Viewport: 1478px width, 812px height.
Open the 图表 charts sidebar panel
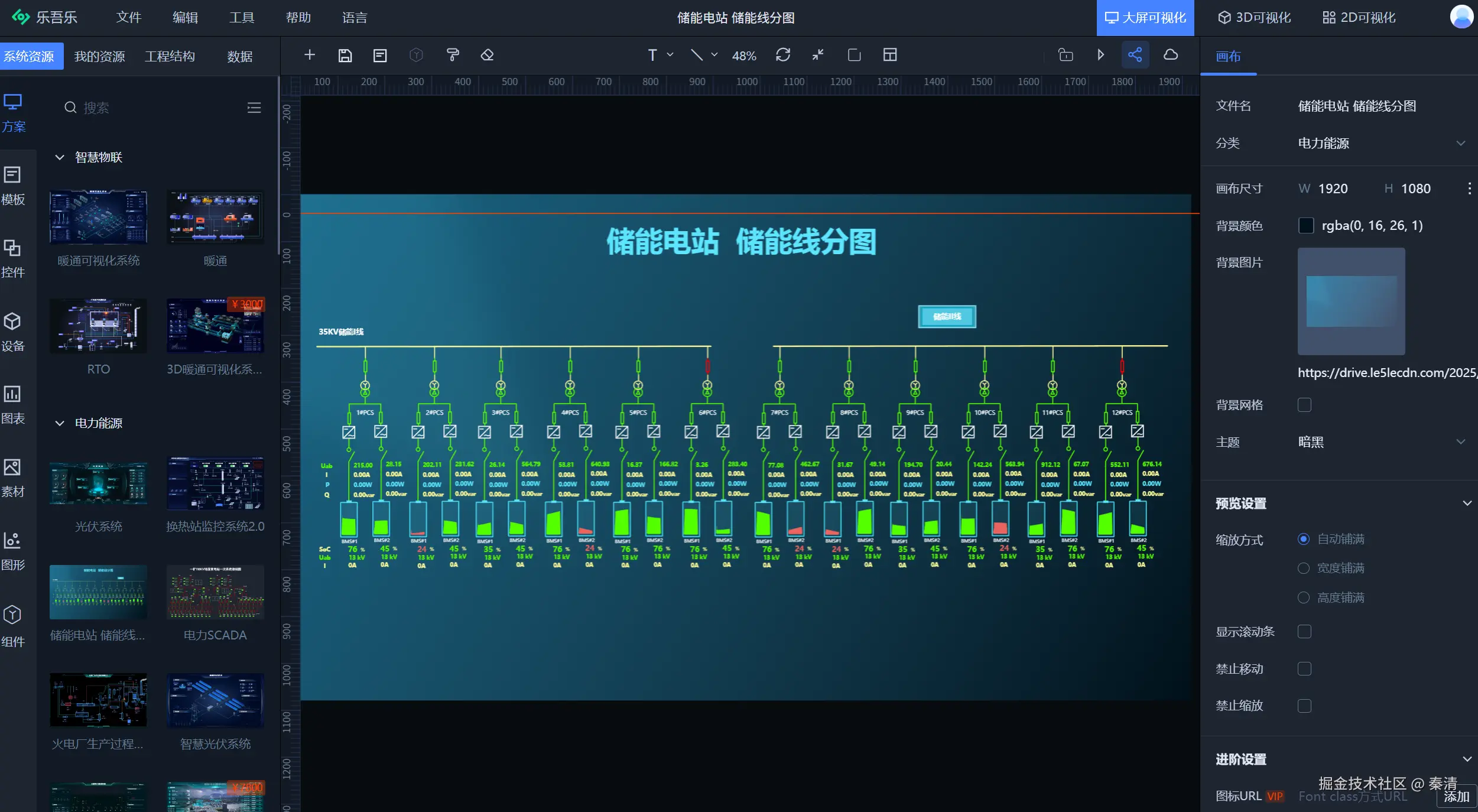click(x=13, y=405)
